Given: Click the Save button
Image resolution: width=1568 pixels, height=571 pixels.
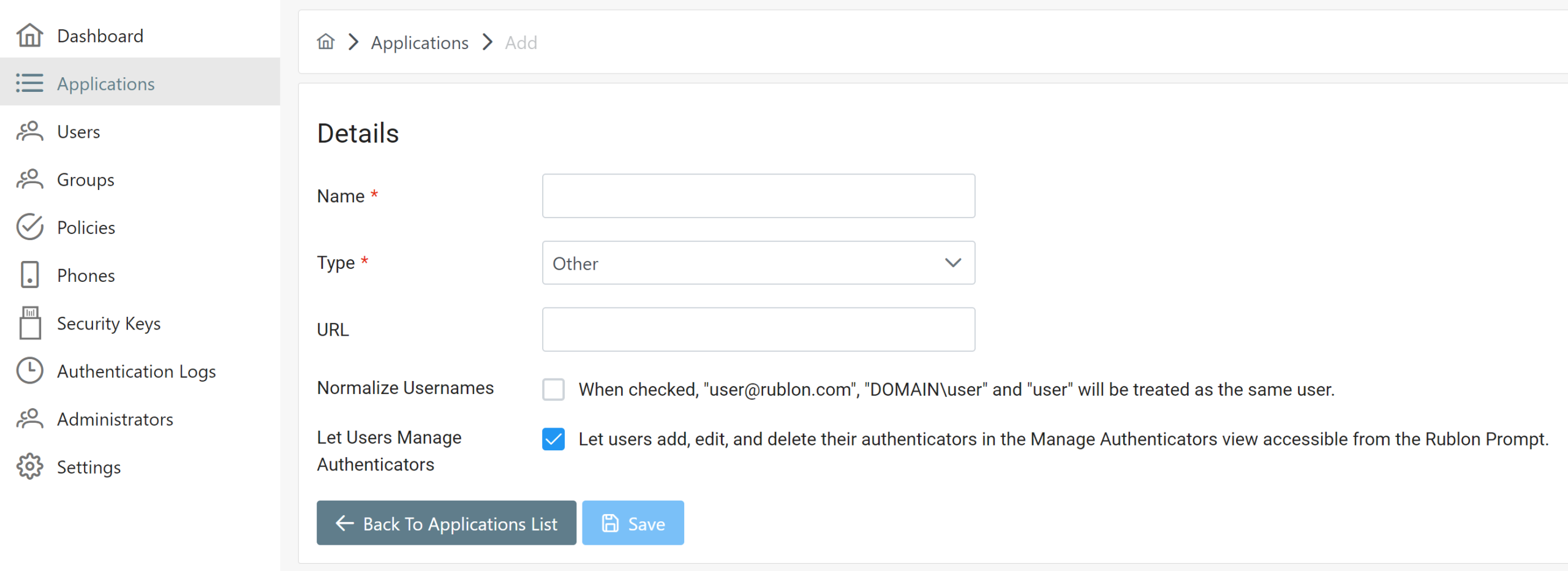Looking at the screenshot, I should 633,523.
